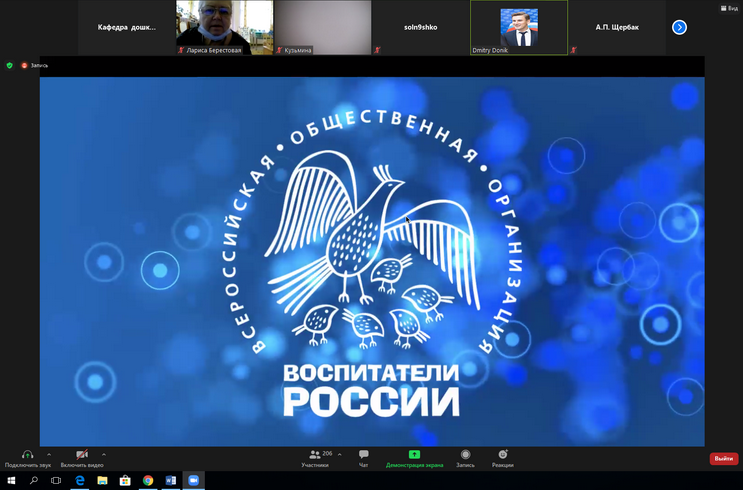This screenshot has width=743, height=490.
Task: Select Лариса Берестовая video tile
Action: coord(225,27)
